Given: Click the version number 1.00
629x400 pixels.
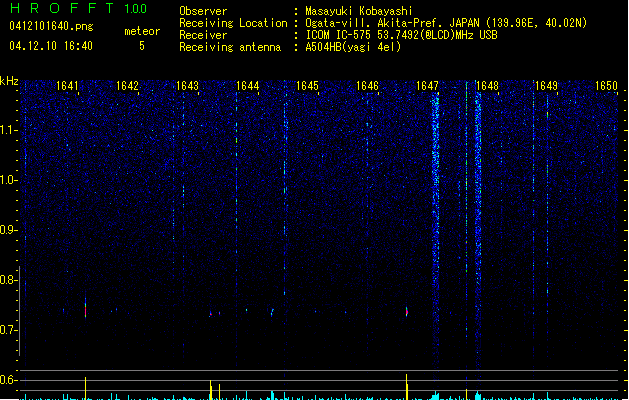Looking at the screenshot, I should click(136, 9).
